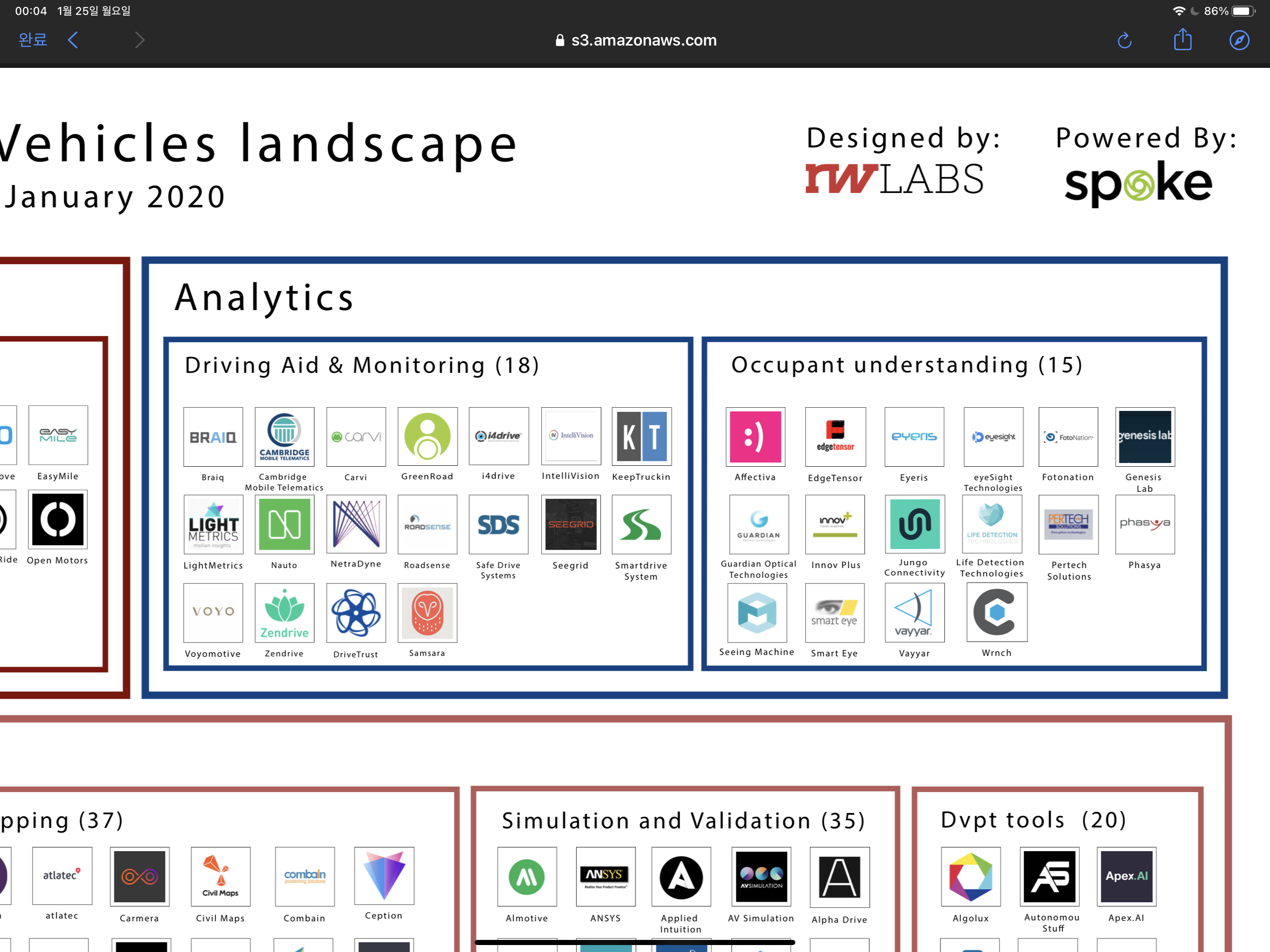Click the eyeSight Technologies logo
1270x952 pixels.
tap(993, 436)
